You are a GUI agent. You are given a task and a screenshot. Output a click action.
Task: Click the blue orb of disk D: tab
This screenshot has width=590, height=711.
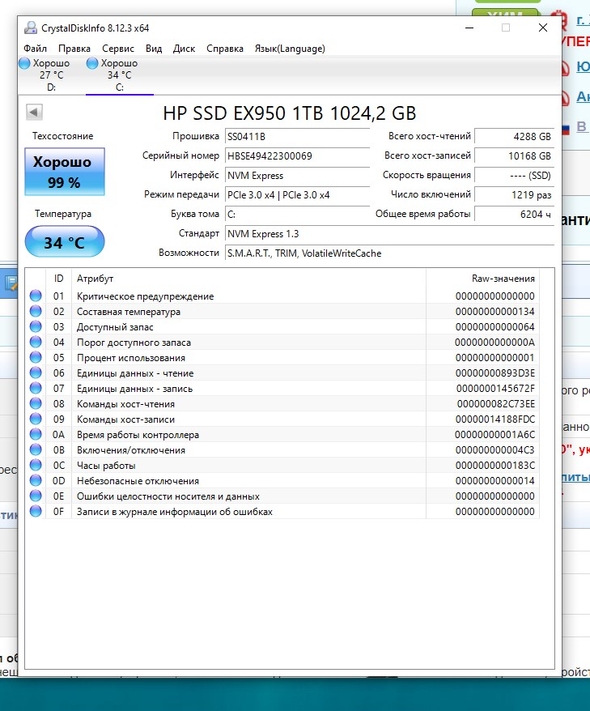[24, 63]
